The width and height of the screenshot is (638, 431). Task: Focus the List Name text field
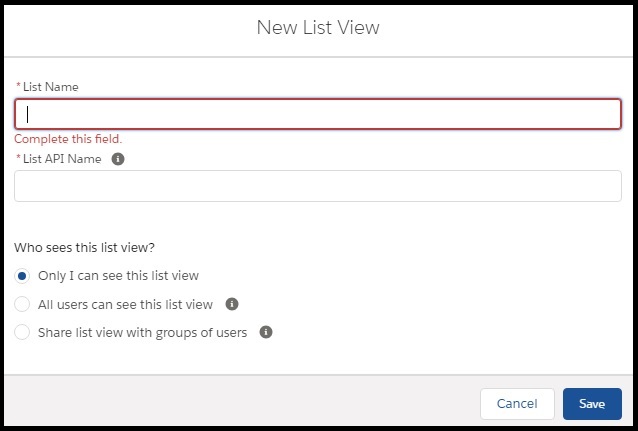318,114
